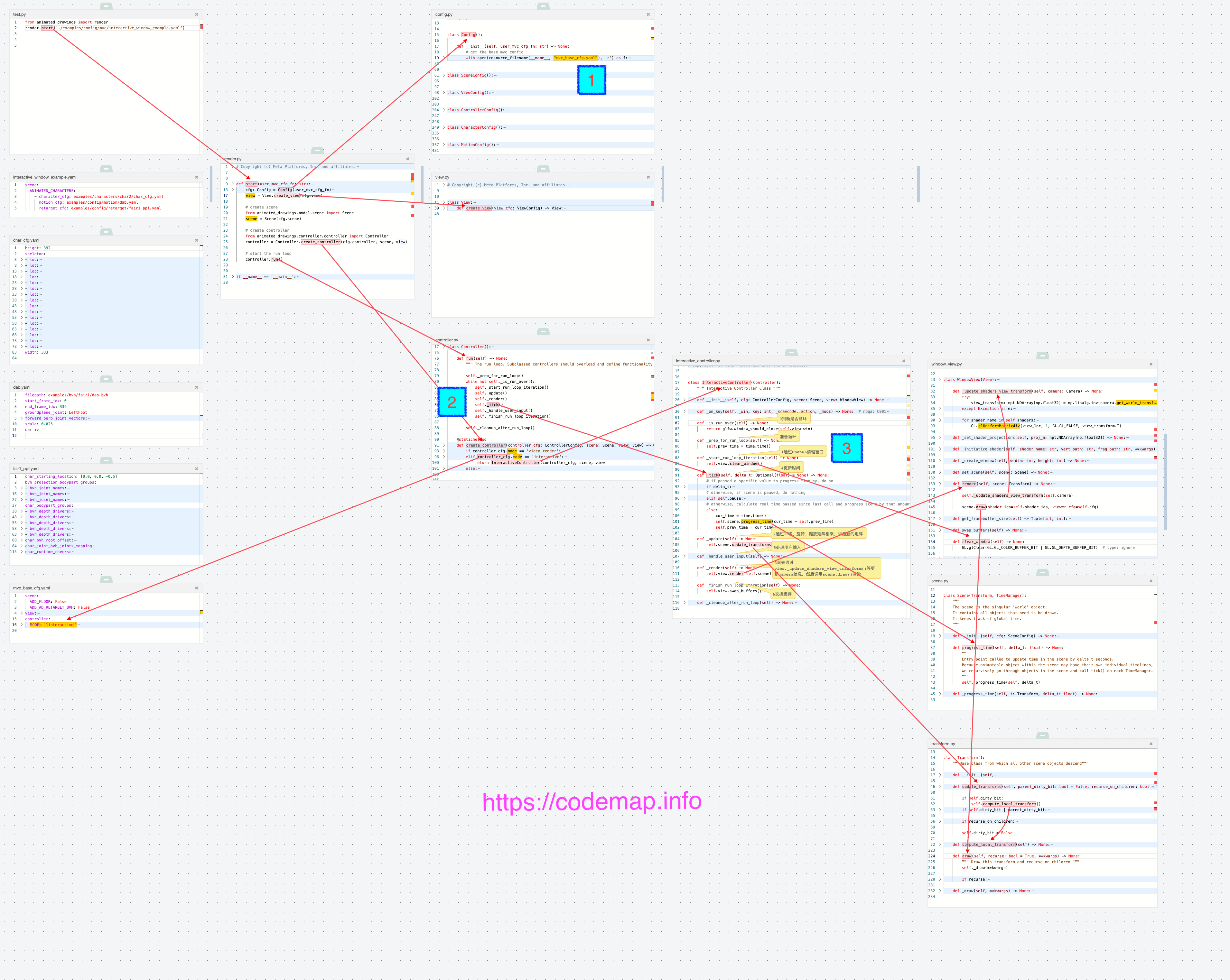Unfold the _handle_user_input method in interactive_controller.py
This screenshot has height=980, width=1230.
pos(685,556)
